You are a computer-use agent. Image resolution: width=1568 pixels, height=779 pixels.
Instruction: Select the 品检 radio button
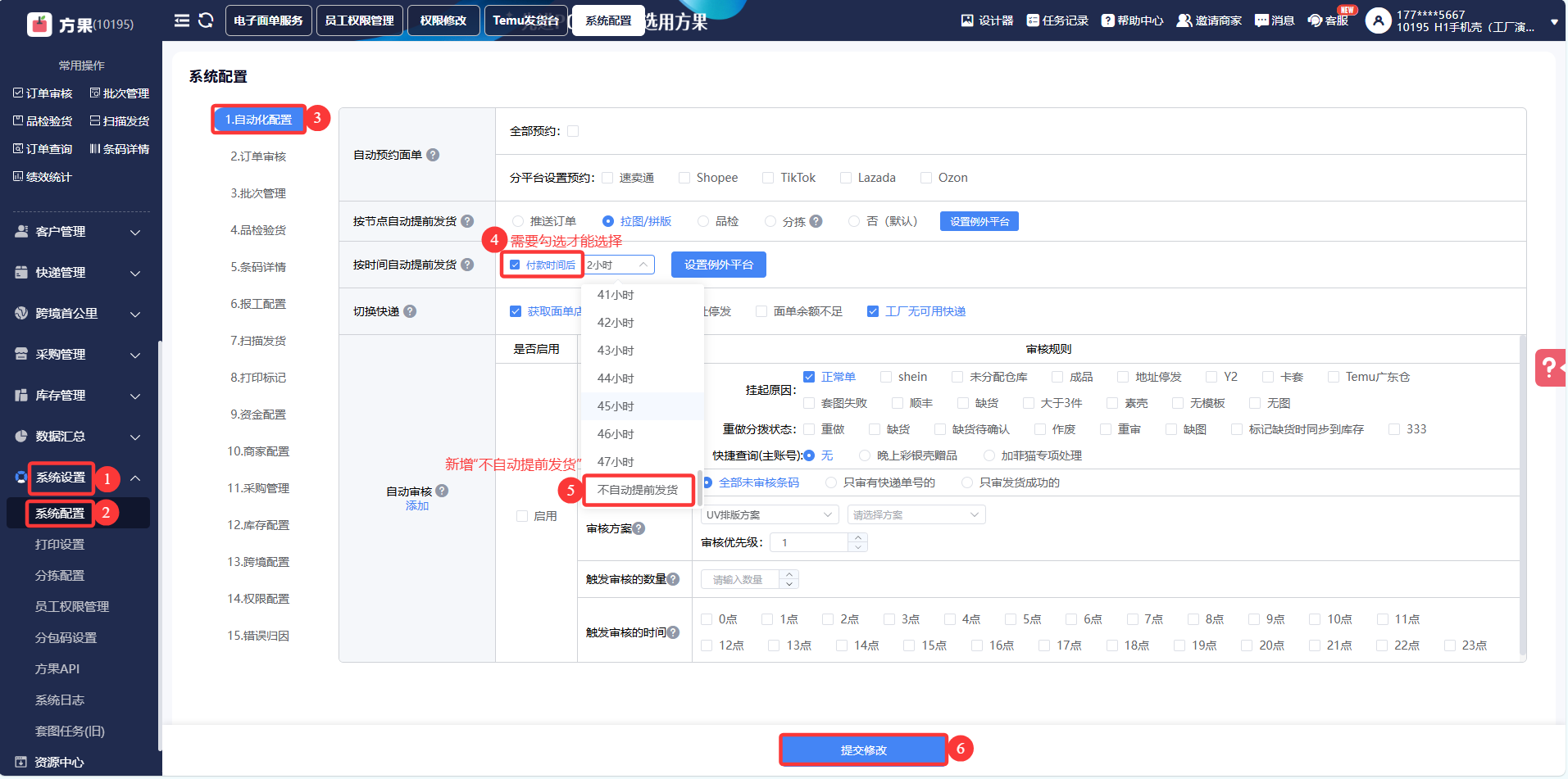tap(703, 221)
